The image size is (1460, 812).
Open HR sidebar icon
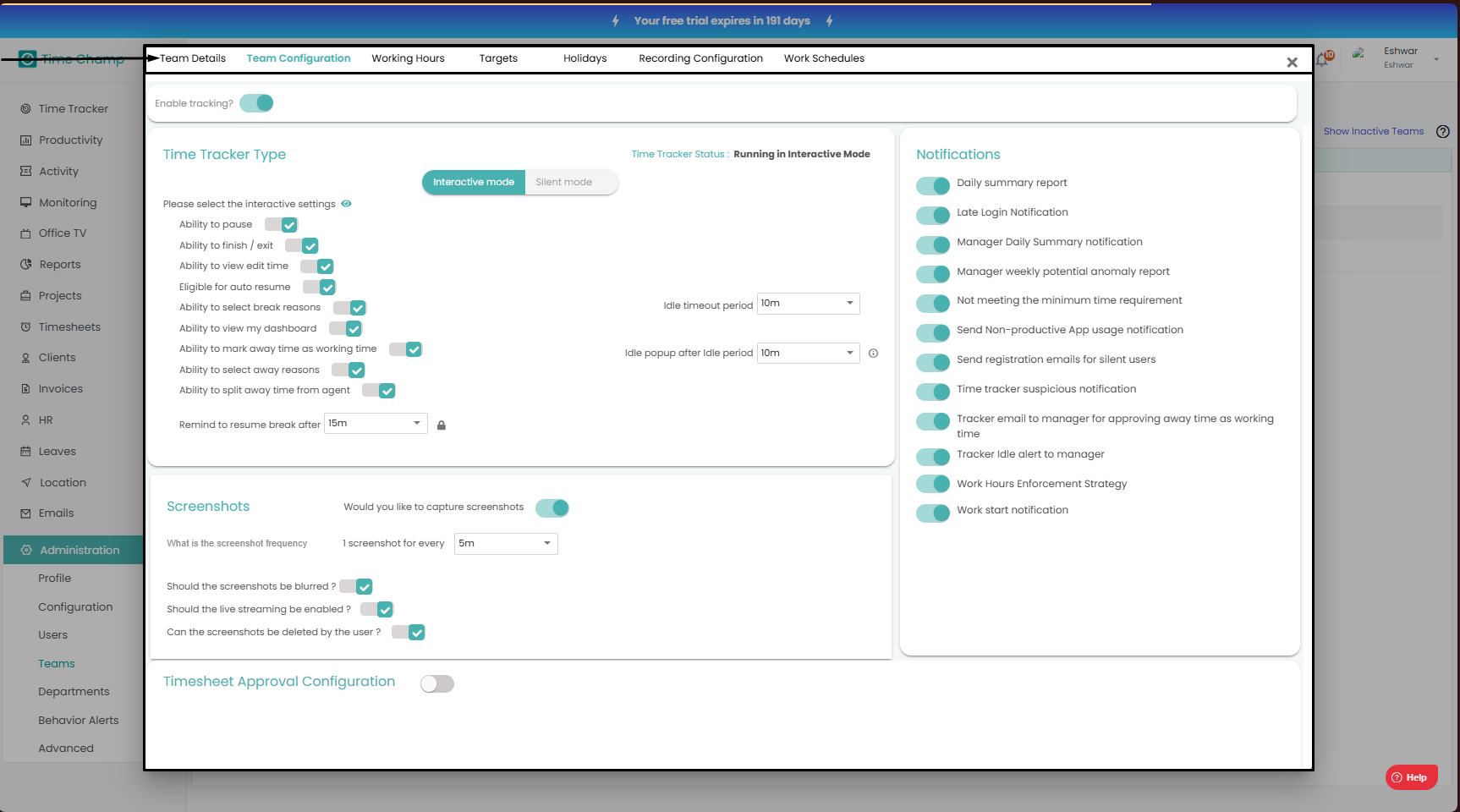pyautogui.click(x=25, y=420)
